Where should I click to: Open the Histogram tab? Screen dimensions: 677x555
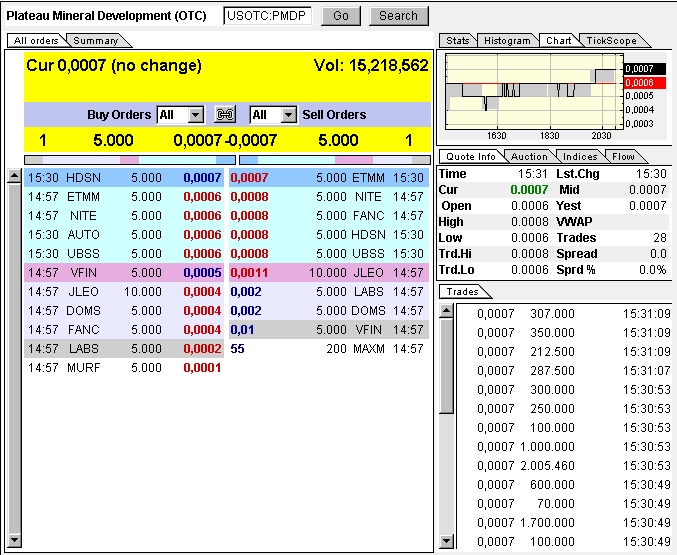[x=507, y=41]
